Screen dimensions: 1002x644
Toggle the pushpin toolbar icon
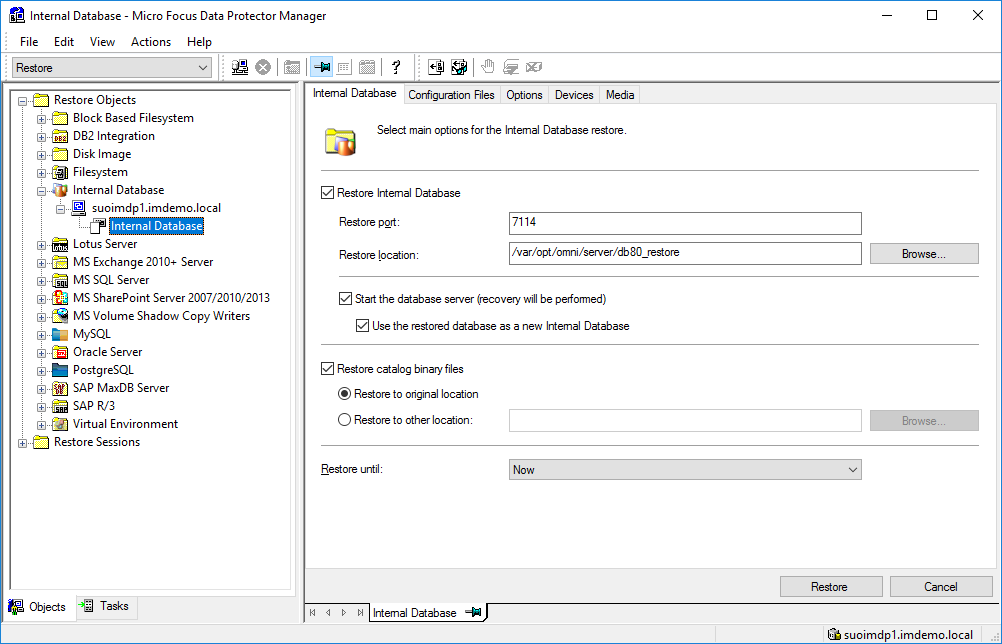321,67
